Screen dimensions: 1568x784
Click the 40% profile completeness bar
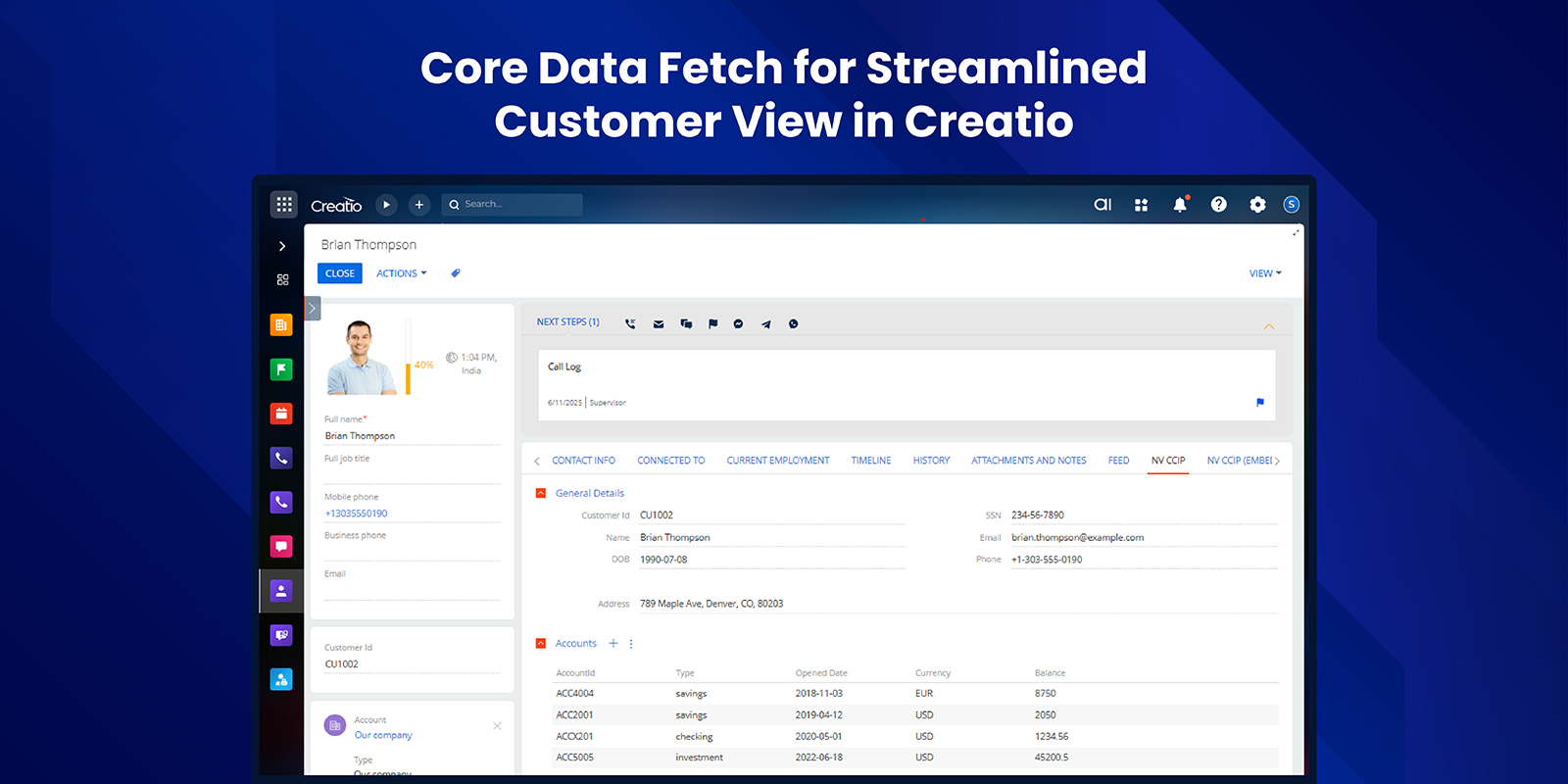point(408,356)
